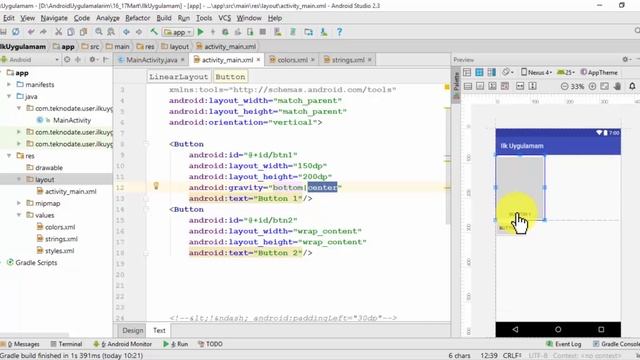
Task: Zoom out the preview with minus icon
Action: tap(564, 86)
